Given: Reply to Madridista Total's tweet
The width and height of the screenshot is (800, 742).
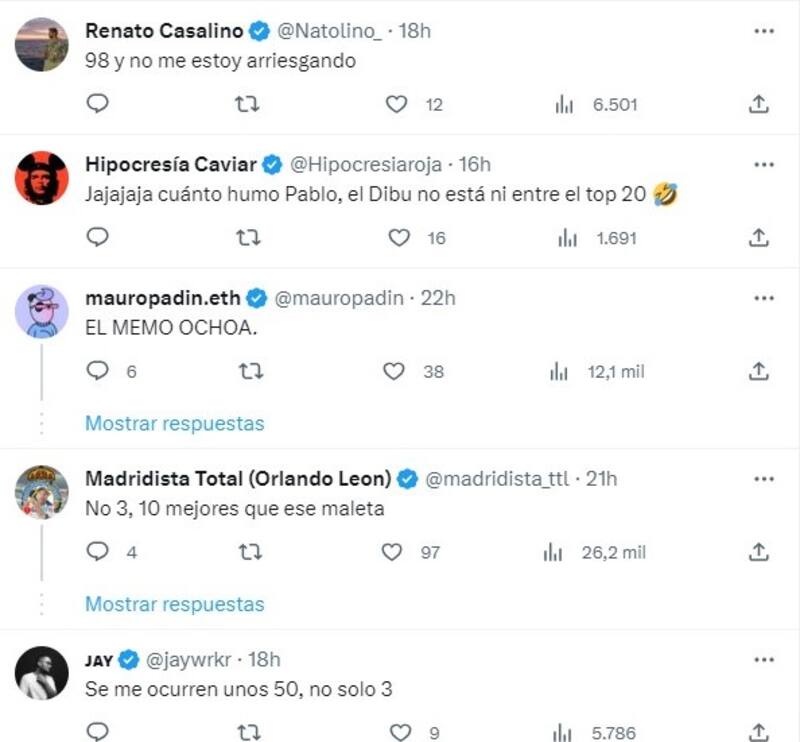Looking at the screenshot, I should pyautogui.click(x=97, y=551).
